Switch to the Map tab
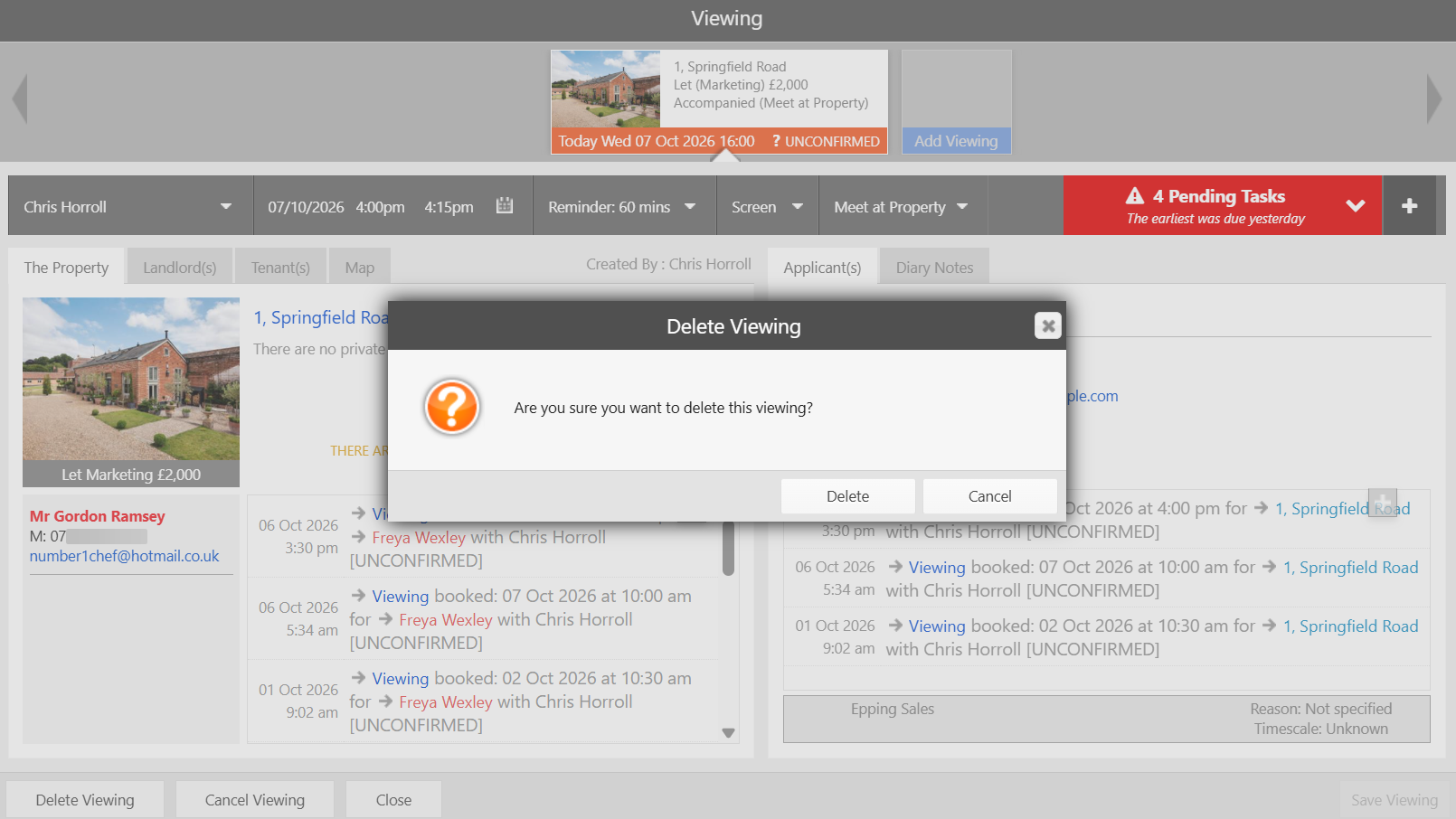 (x=359, y=268)
